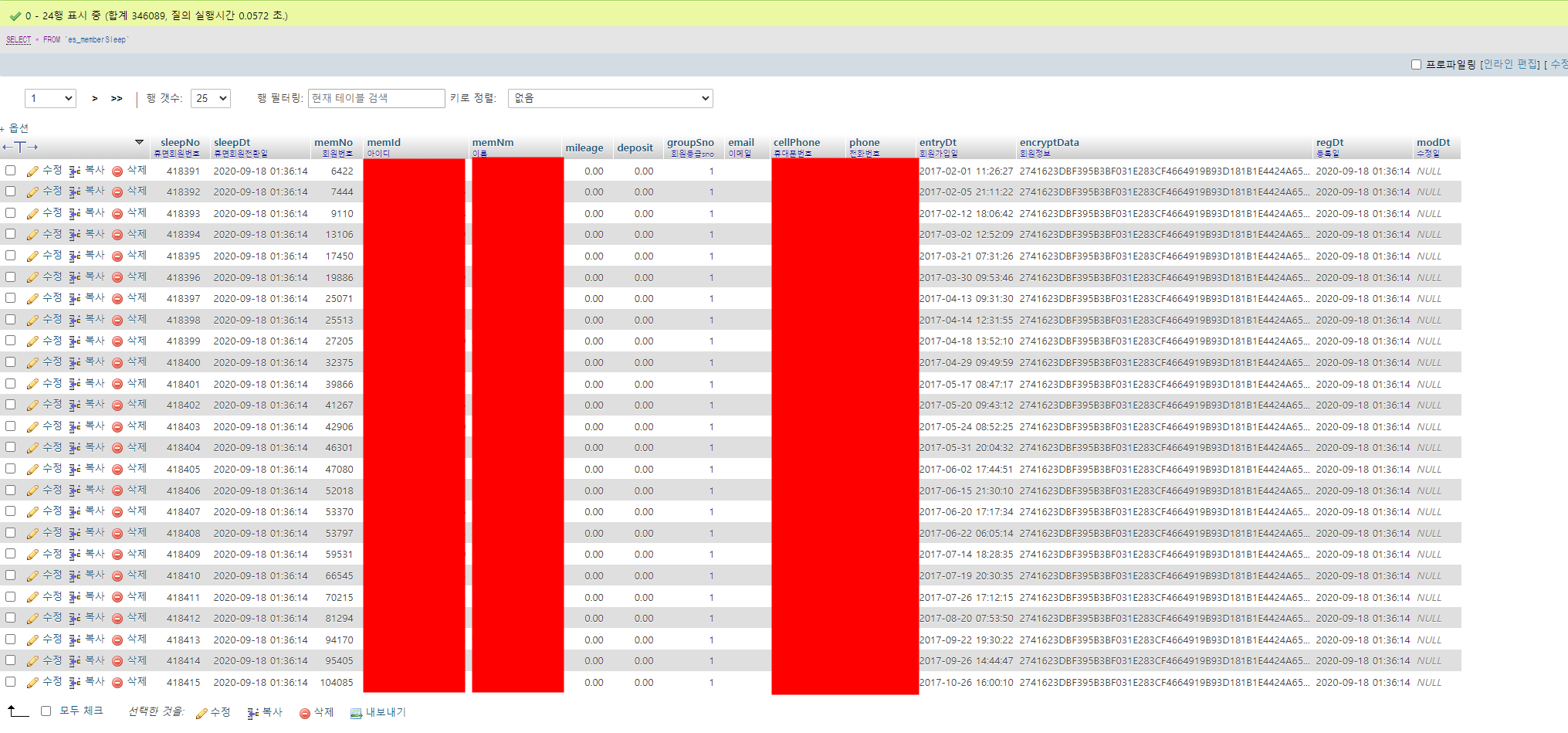Image resolution: width=1568 pixels, height=733 pixels.
Task: Tick the checkbox for row 418406
Action: [10, 490]
